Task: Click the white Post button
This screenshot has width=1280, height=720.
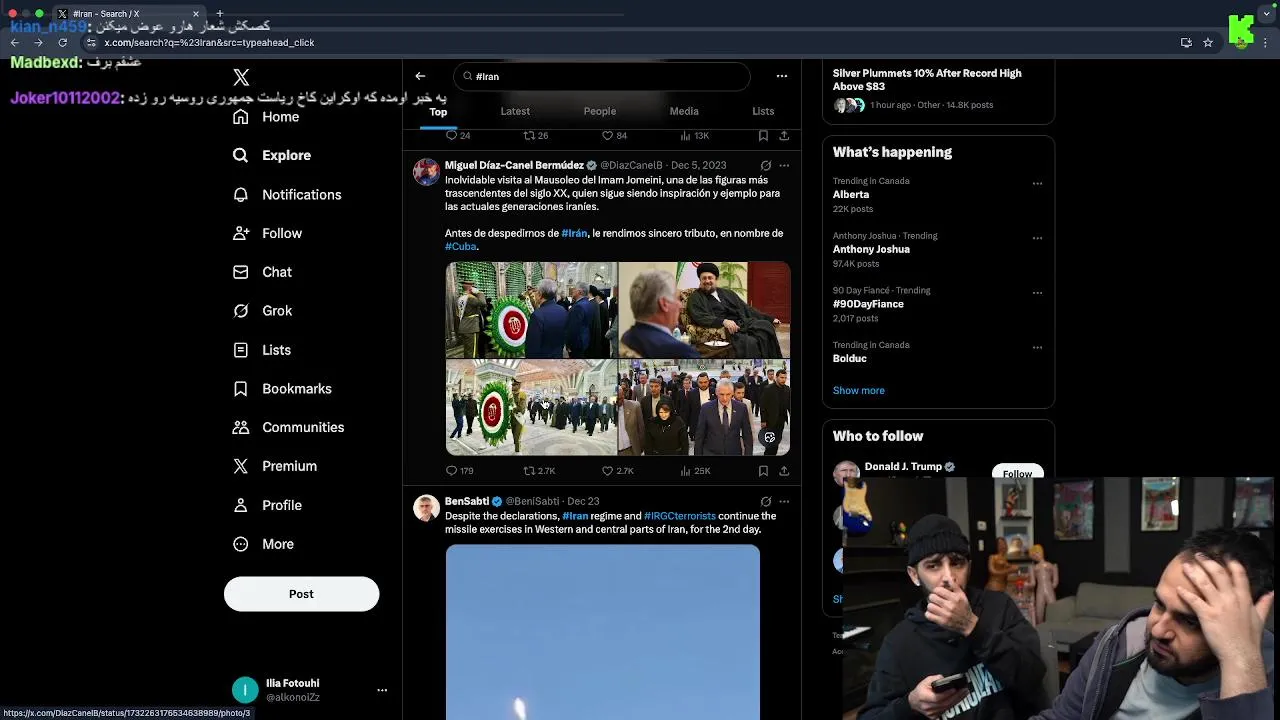Action: (x=301, y=594)
